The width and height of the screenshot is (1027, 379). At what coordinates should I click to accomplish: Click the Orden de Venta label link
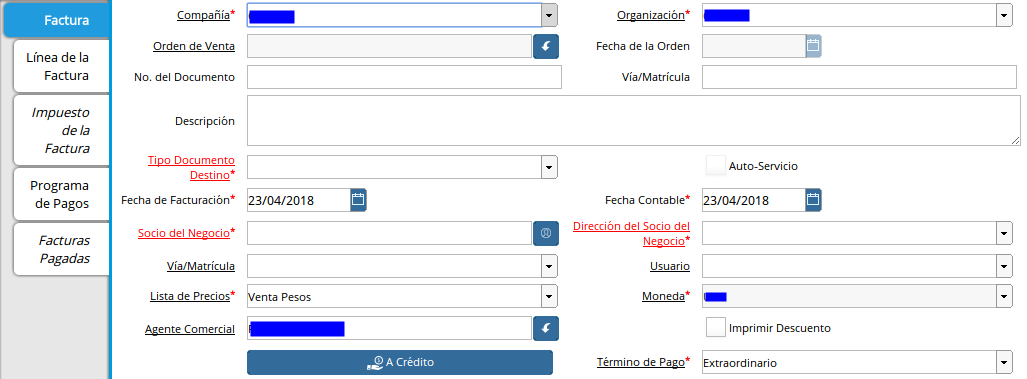click(194, 46)
